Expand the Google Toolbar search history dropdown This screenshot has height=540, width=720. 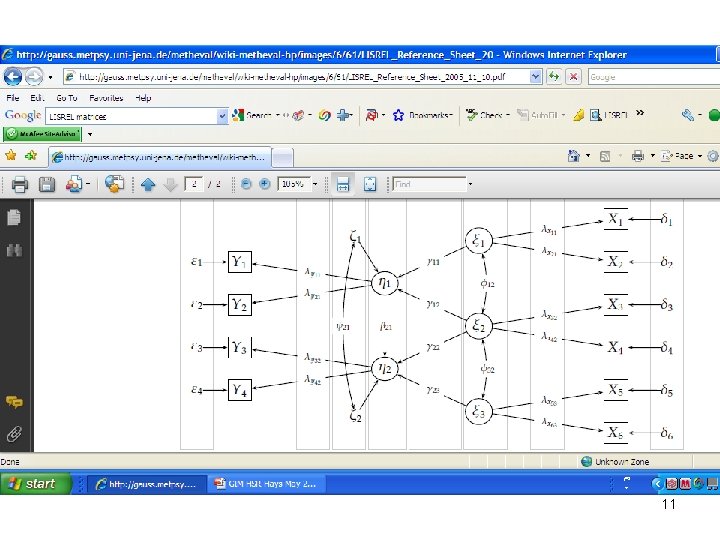click(222, 116)
